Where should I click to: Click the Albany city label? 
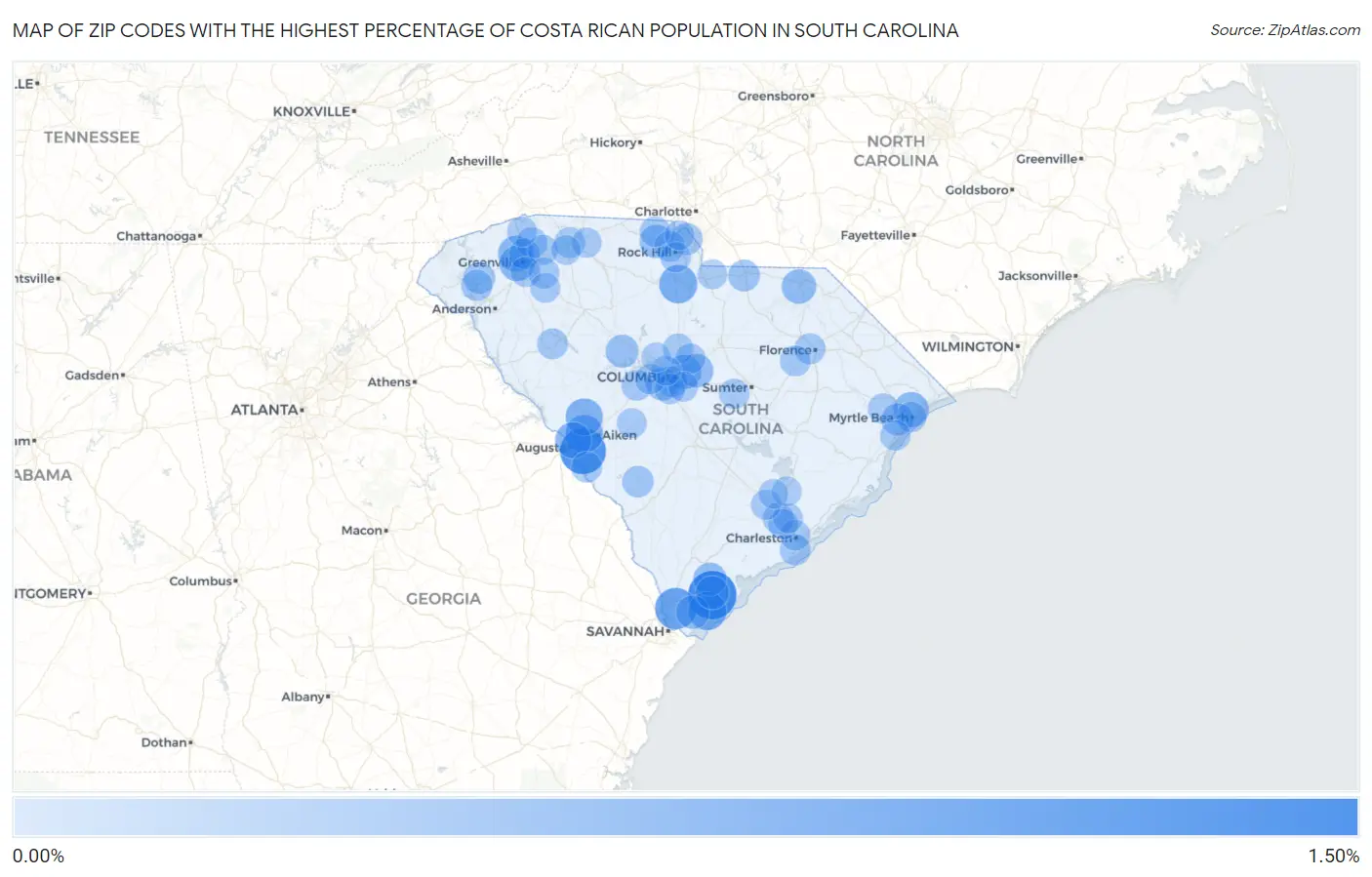coord(305,697)
